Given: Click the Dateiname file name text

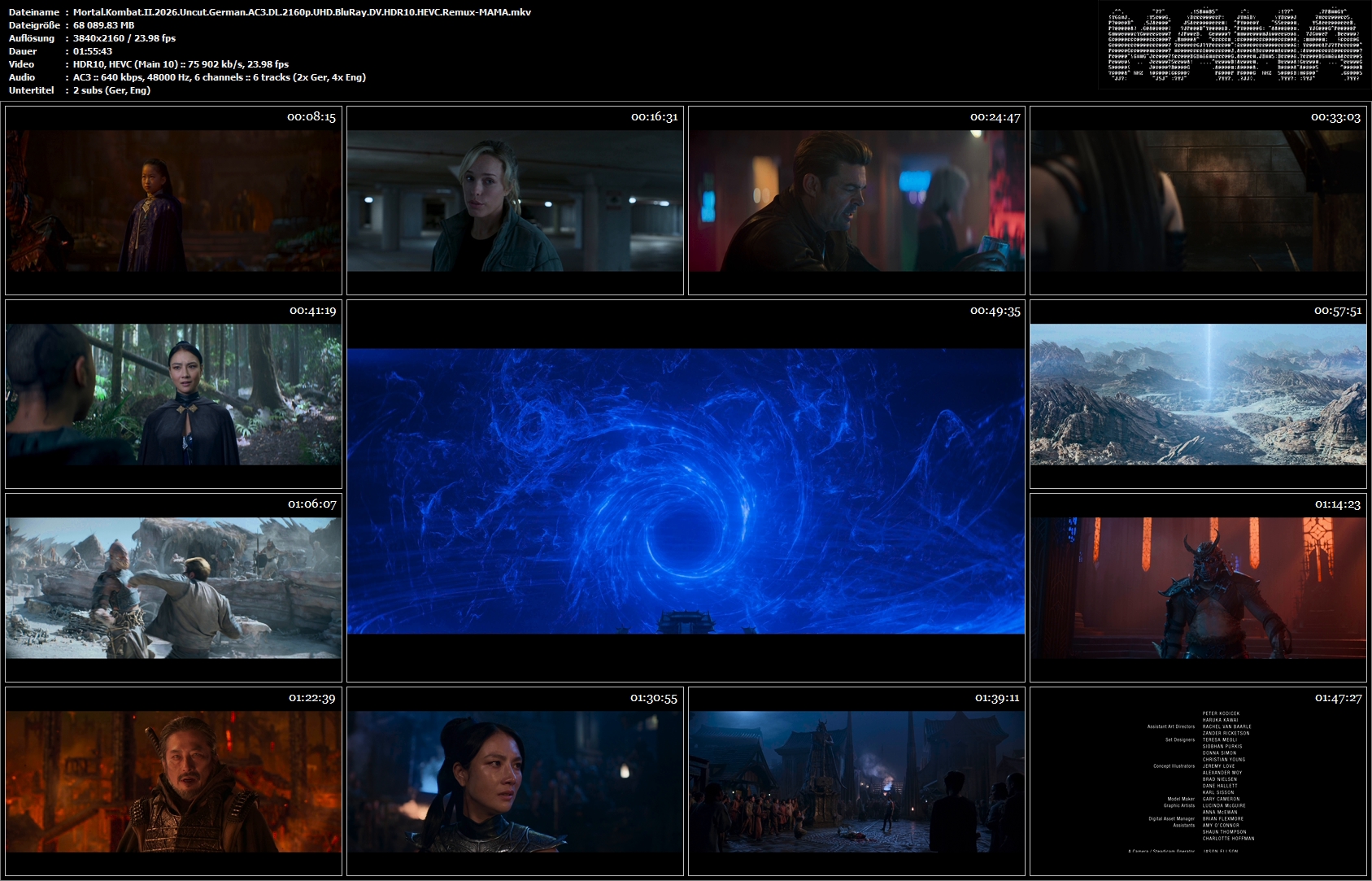Looking at the screenshot, I should coord(302,12).
